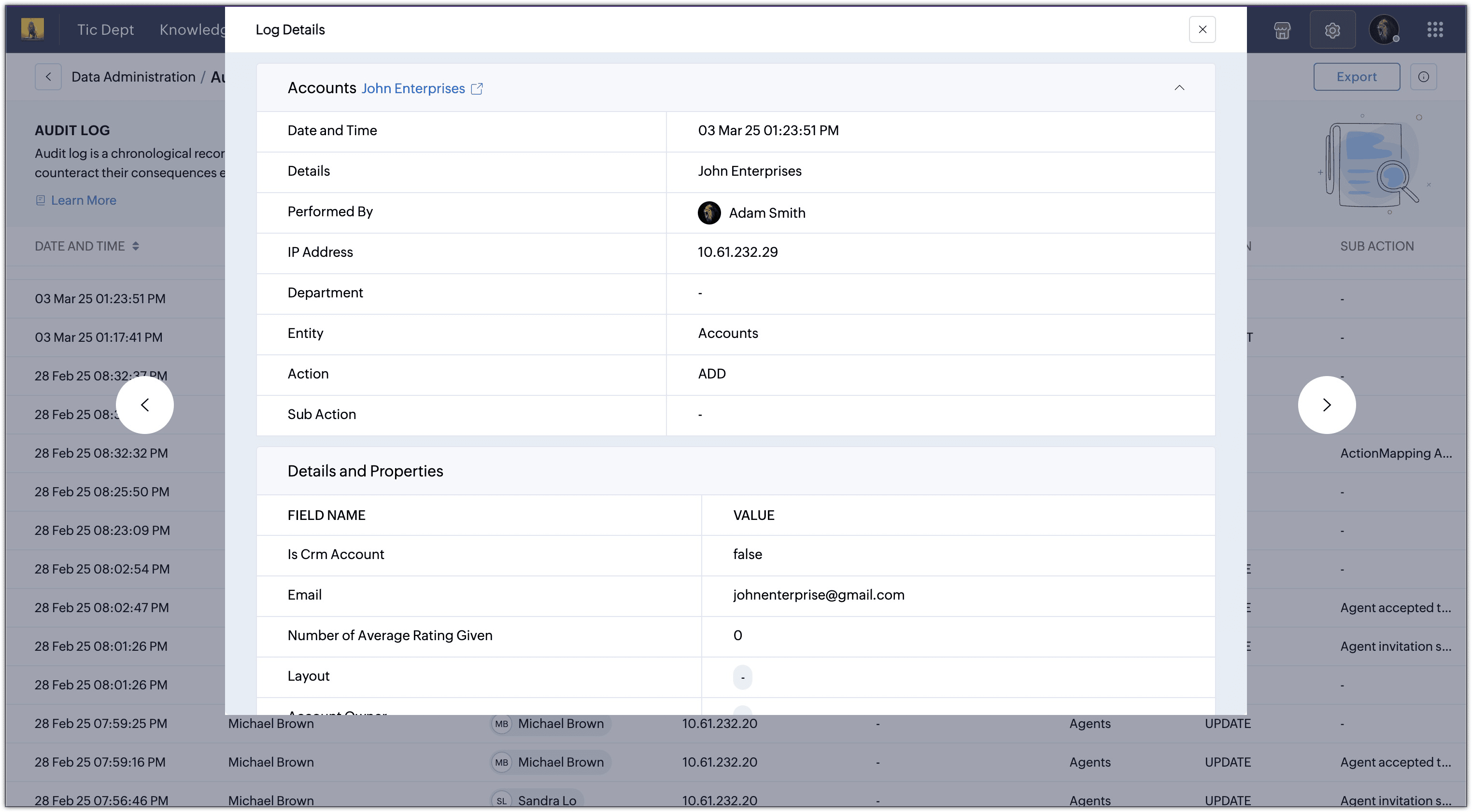Open the marketplace store icon
The width and height of the screenshot is (1472, 812).
point(1282,30)
